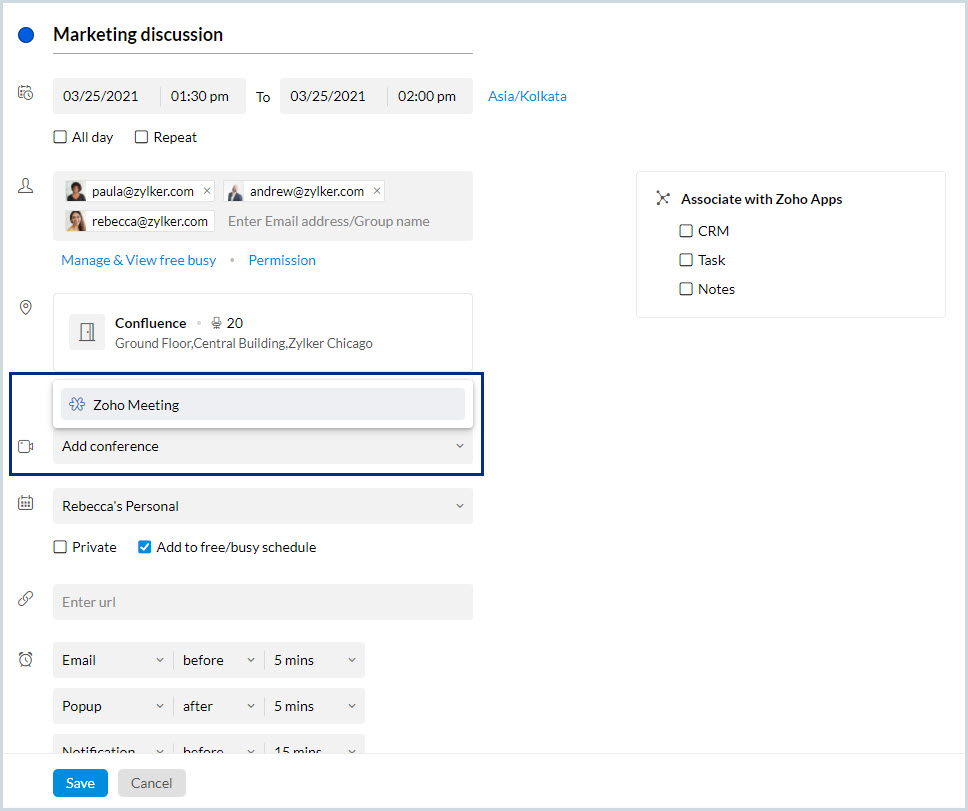968x811 pixels.
Task: Select Zoho Meeting from conference list
Action: point(262,405)
